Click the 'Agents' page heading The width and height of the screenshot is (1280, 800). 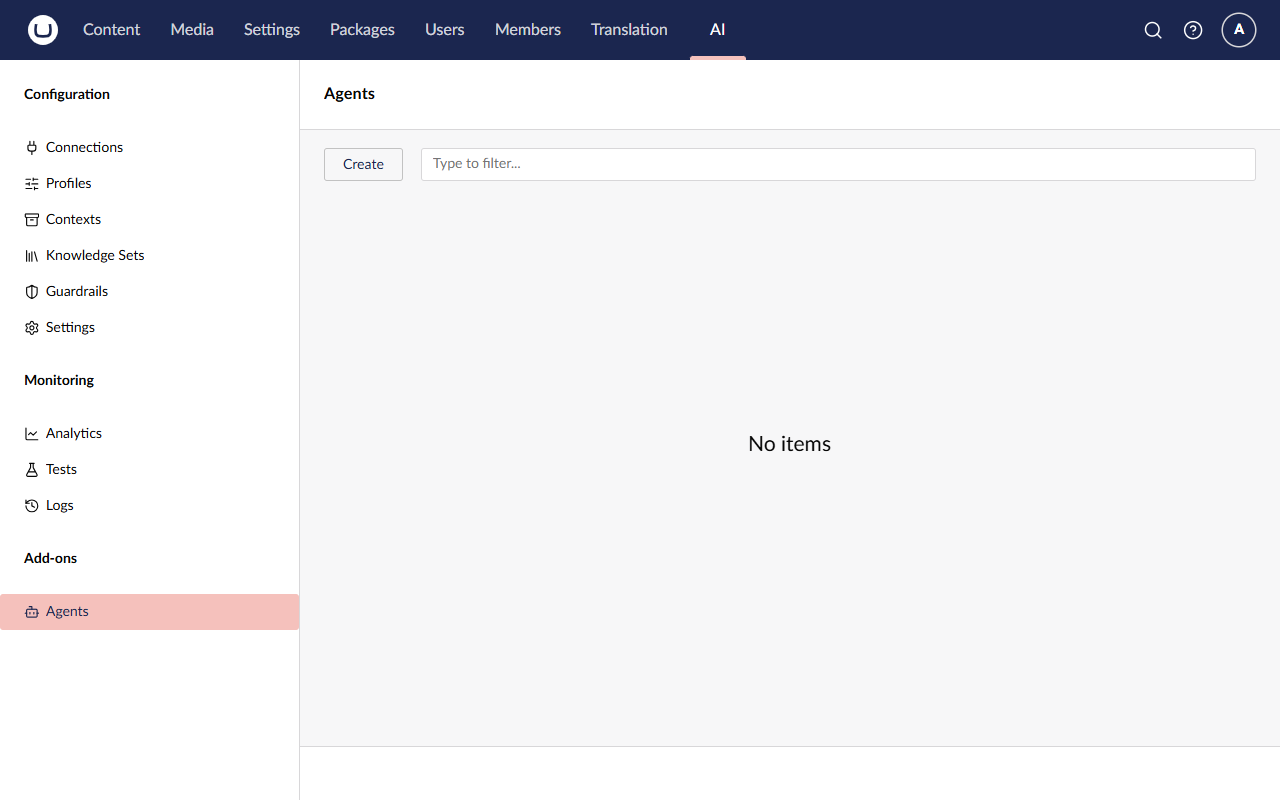pyautogui.click(x=349, y=93)
